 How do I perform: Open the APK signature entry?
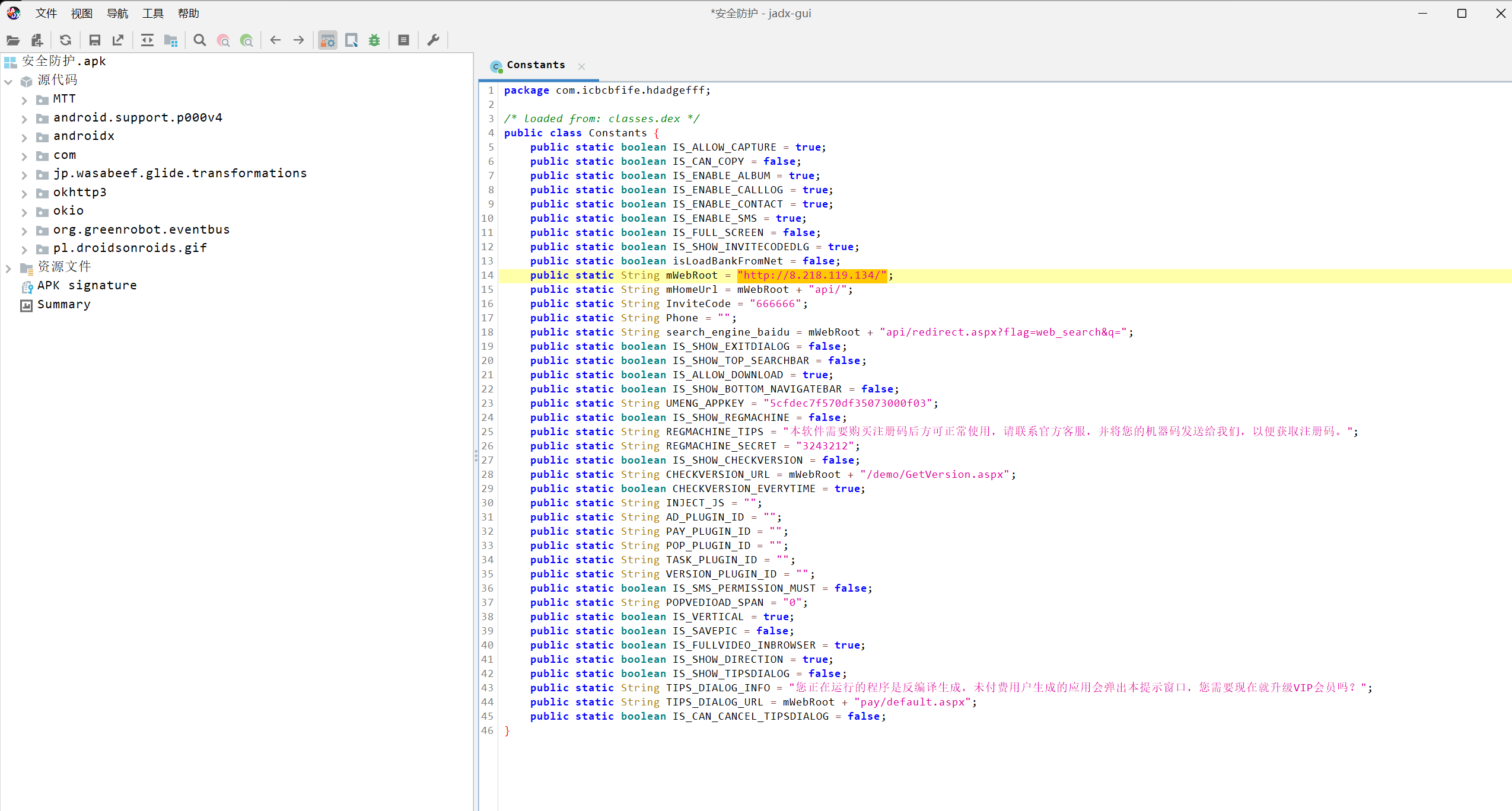click(87, 286)
